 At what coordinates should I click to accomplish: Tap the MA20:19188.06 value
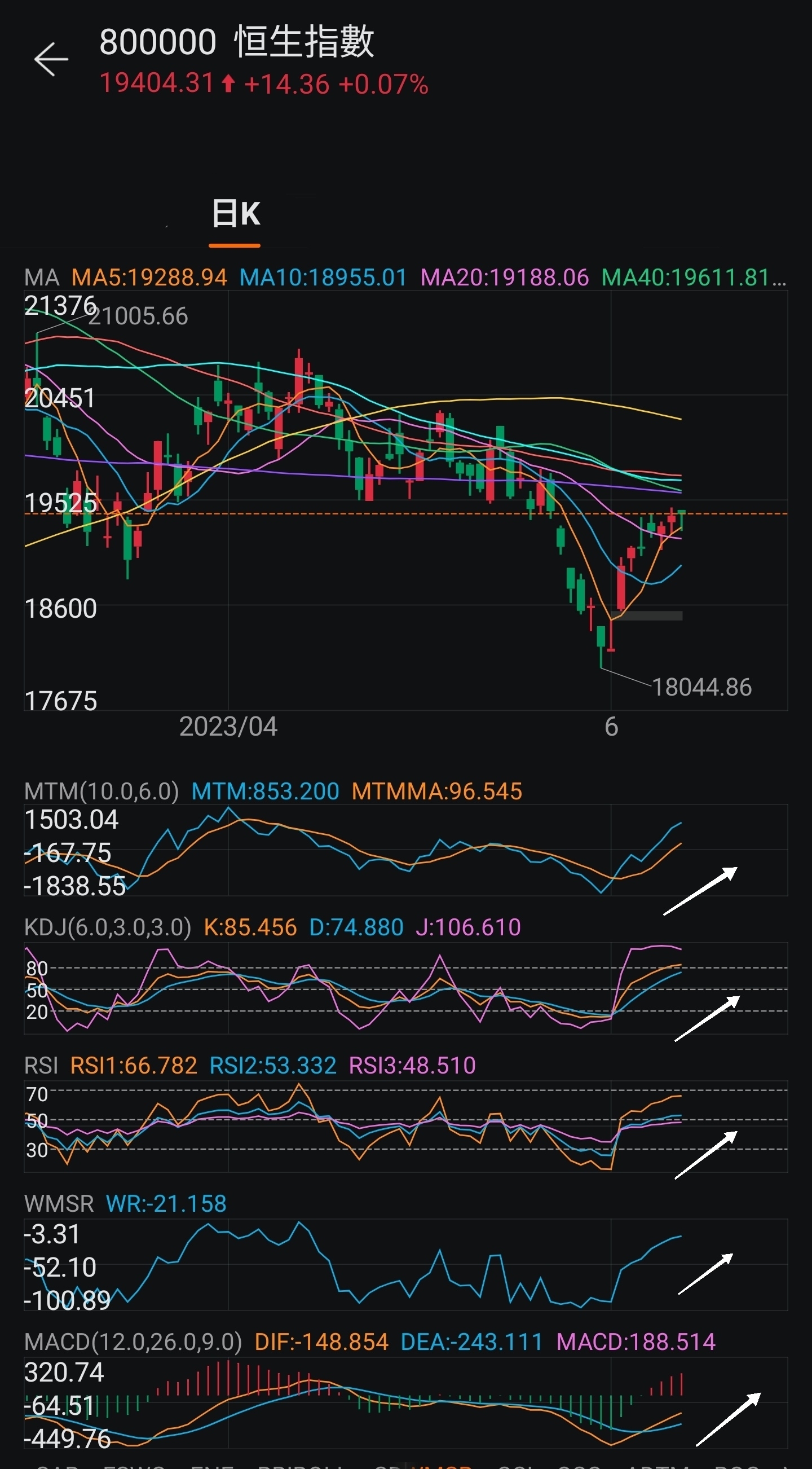click(504, 278)
